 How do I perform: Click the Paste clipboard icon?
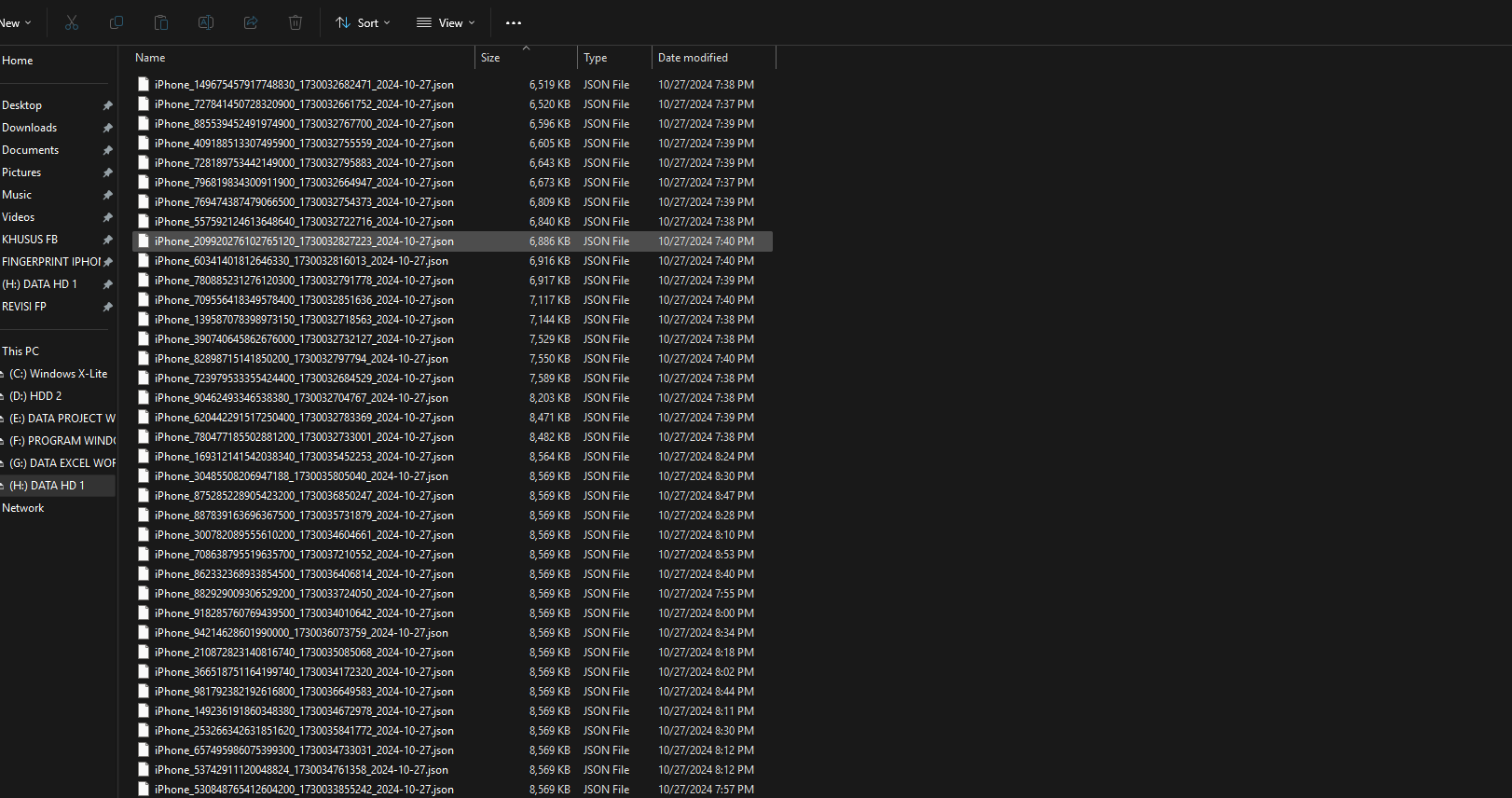tap(161, 22)
